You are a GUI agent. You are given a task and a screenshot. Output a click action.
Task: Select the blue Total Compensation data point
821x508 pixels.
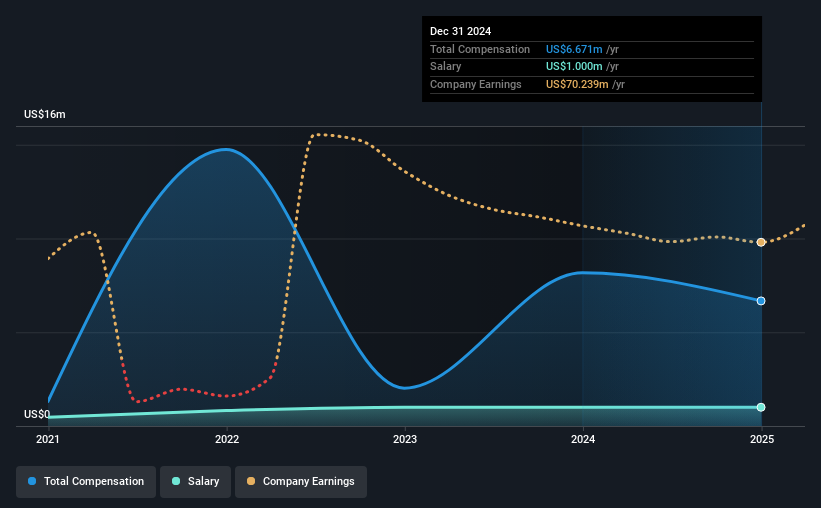point(761,301)
